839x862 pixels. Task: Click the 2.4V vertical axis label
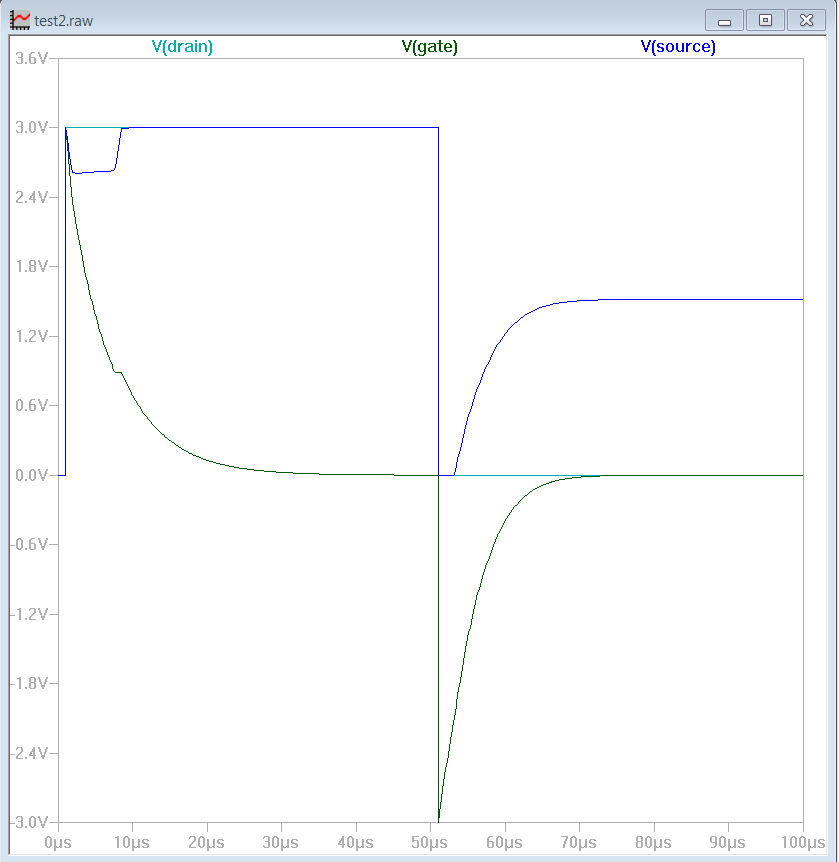click(x=32, y=197)
